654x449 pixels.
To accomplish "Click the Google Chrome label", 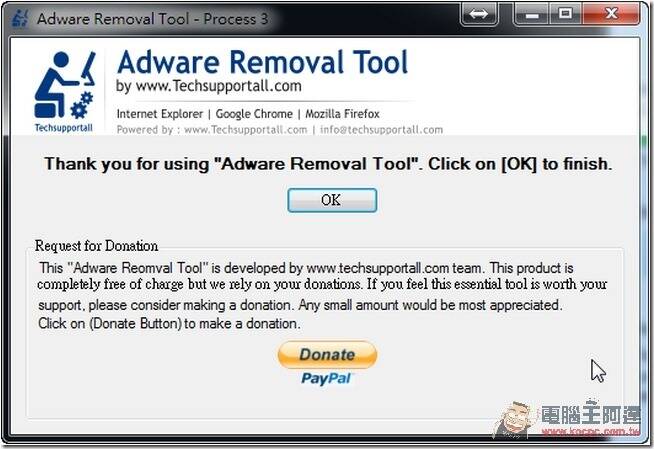I will pos(254,114).
